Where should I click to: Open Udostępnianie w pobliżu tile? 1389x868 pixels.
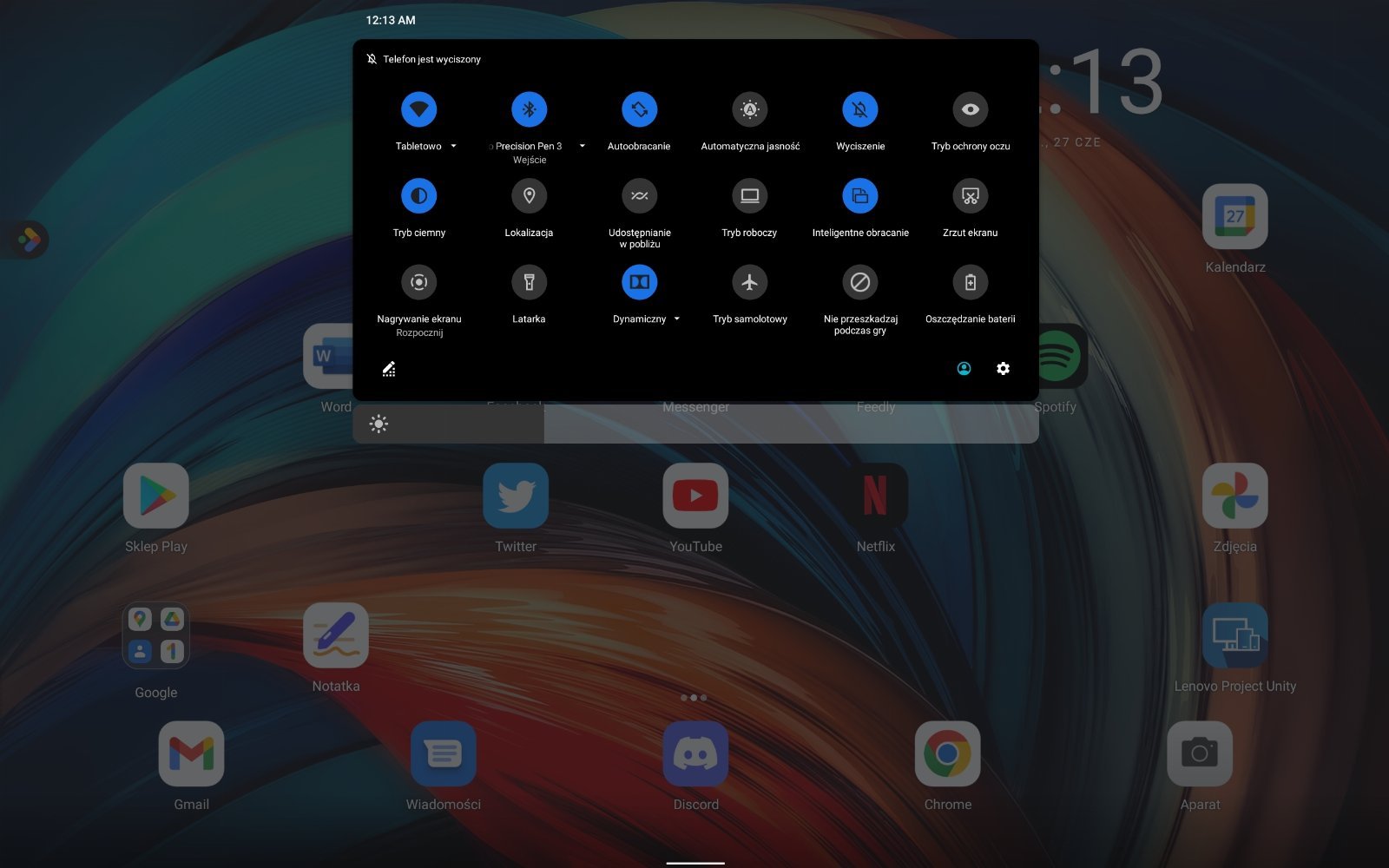click(639, 196)
